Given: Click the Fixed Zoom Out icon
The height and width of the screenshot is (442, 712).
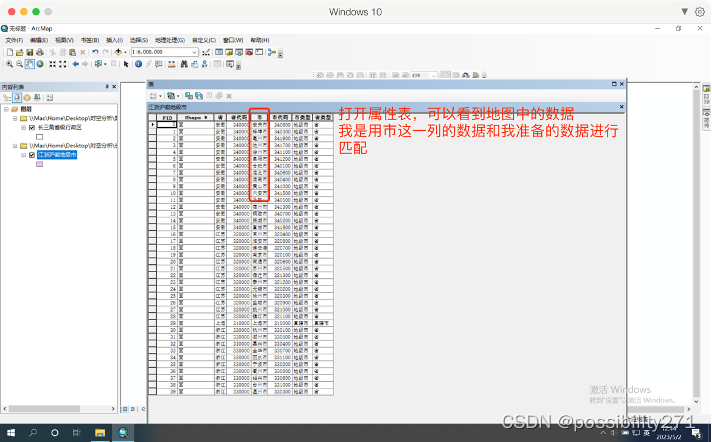Looking at the screenshot, I should click(63, 64).
